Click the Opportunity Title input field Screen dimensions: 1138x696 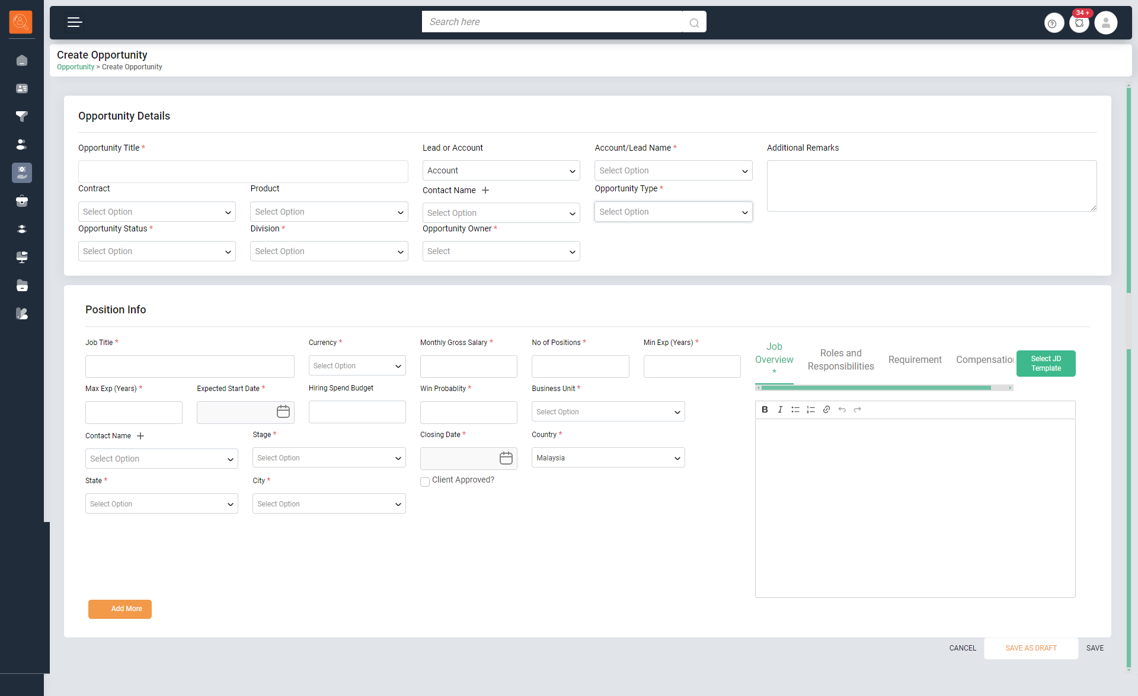click(x=243, y=171)
